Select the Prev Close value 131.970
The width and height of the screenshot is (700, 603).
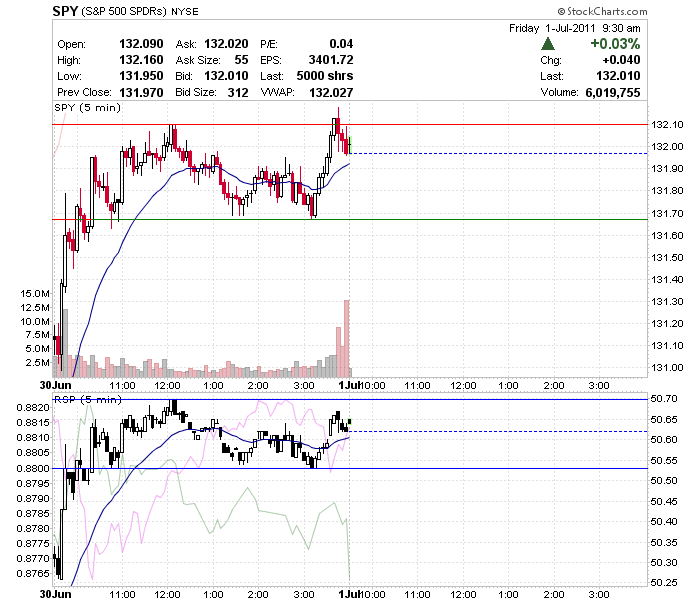coord(141,92)
